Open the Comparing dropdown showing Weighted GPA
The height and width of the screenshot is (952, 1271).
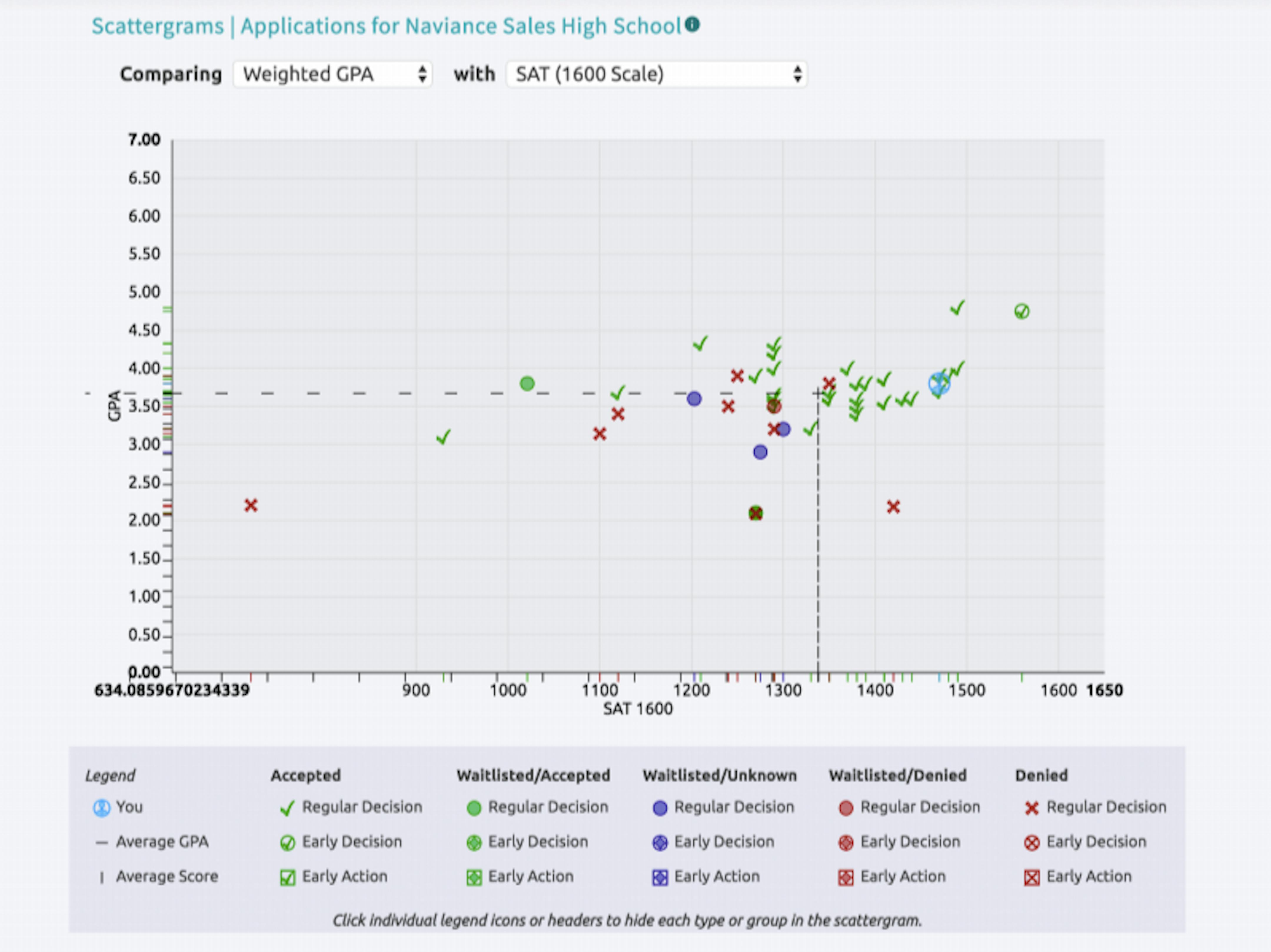coord(332,74)
